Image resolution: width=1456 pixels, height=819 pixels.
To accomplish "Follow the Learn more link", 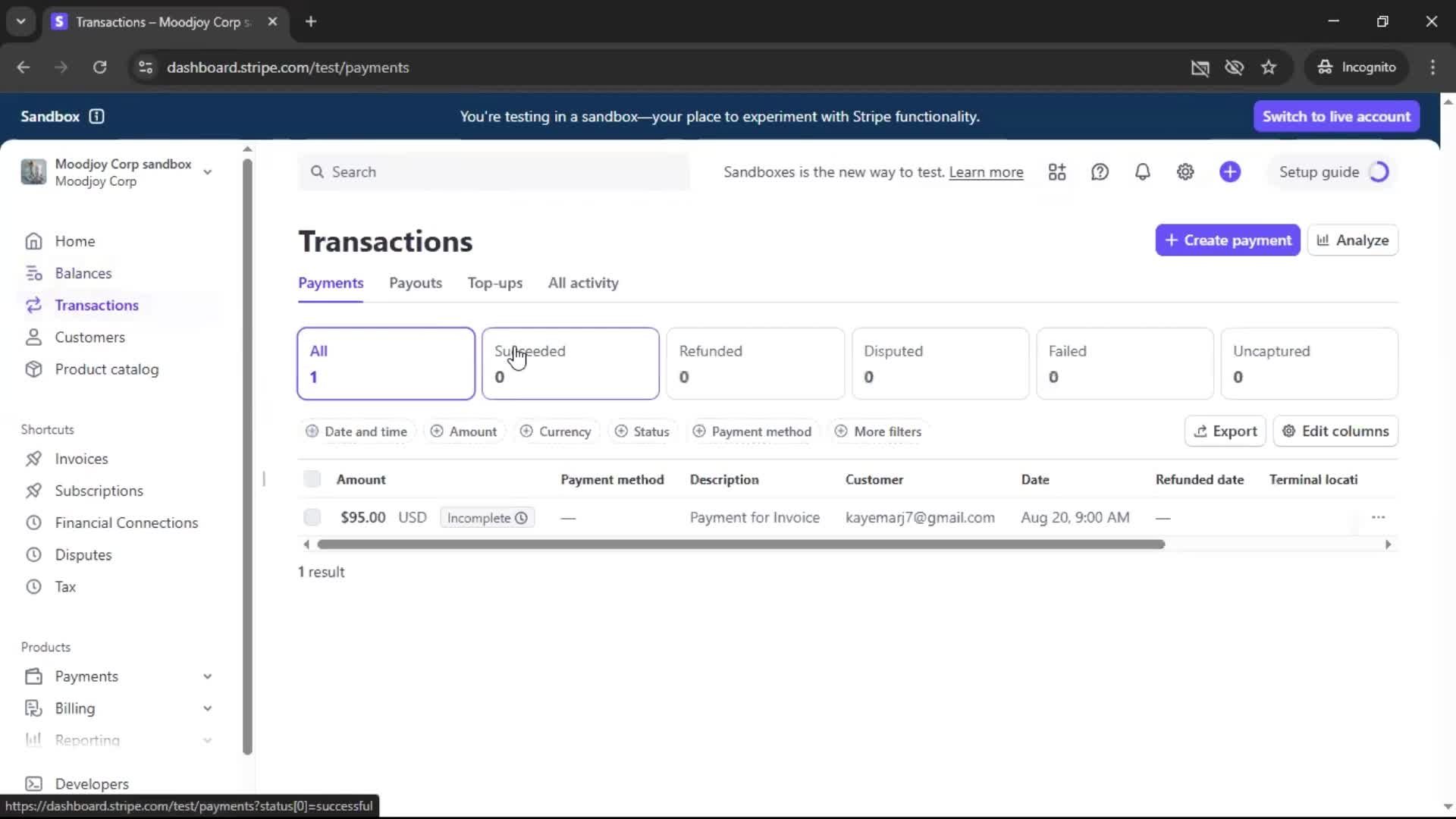I will click(x=985, y=172).
